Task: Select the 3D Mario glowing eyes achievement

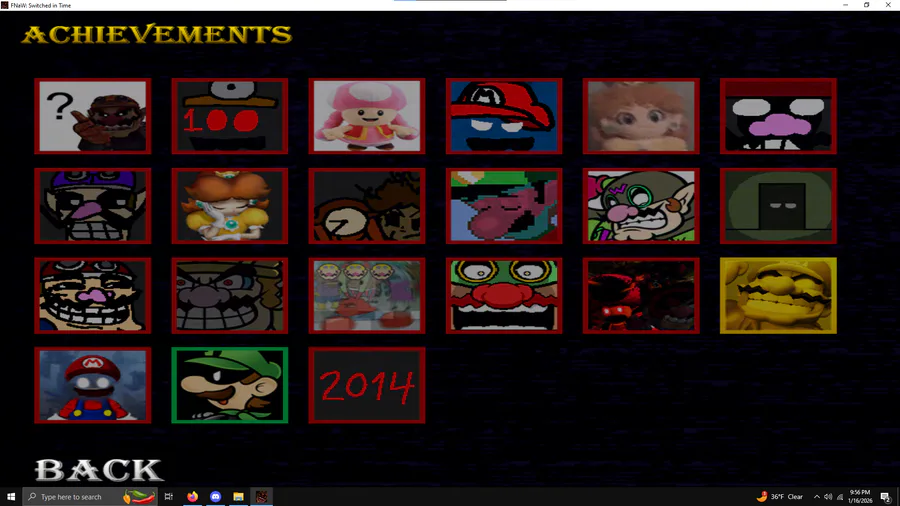Action: point(92,385)
